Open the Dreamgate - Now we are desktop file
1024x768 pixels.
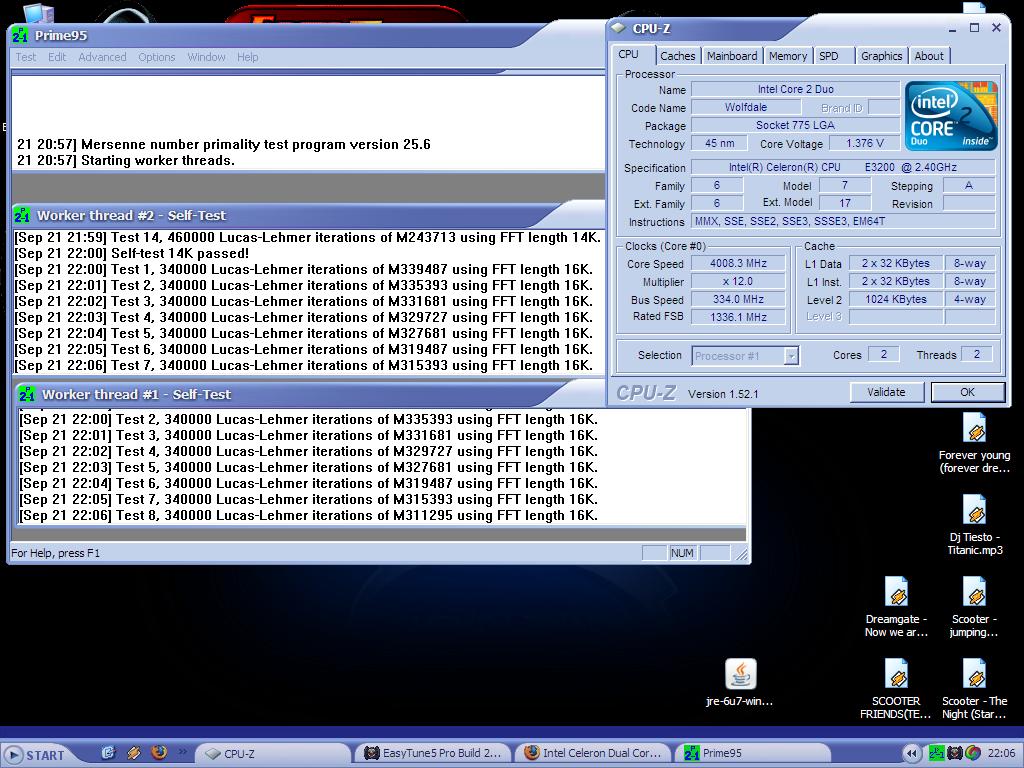tap(896, 607)
